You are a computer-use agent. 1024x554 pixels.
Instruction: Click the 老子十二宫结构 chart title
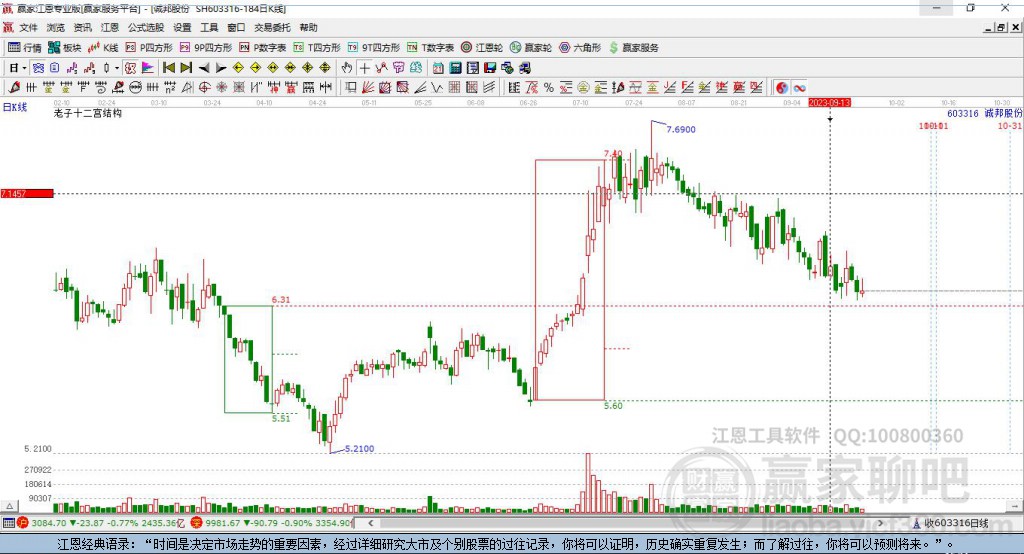(x=88, y=113)
